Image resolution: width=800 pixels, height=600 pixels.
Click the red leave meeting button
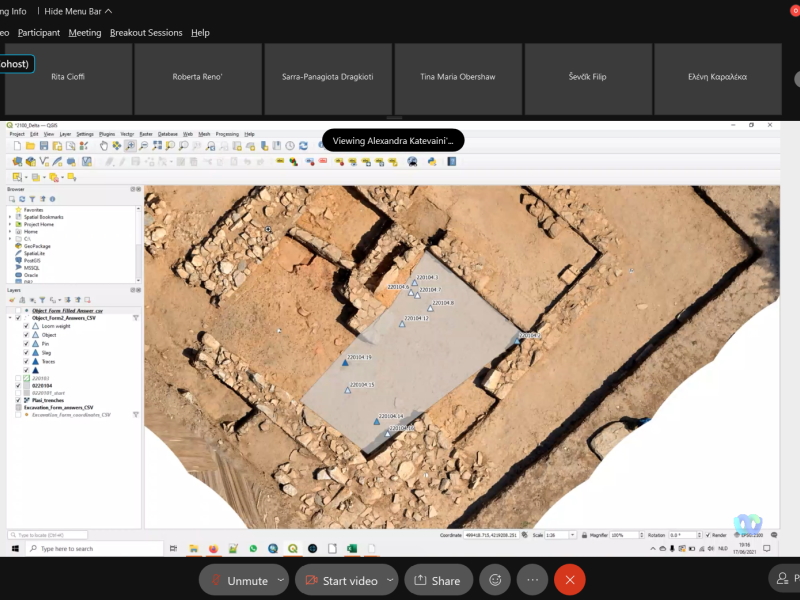pyautogui.click(x=570, y=580)
